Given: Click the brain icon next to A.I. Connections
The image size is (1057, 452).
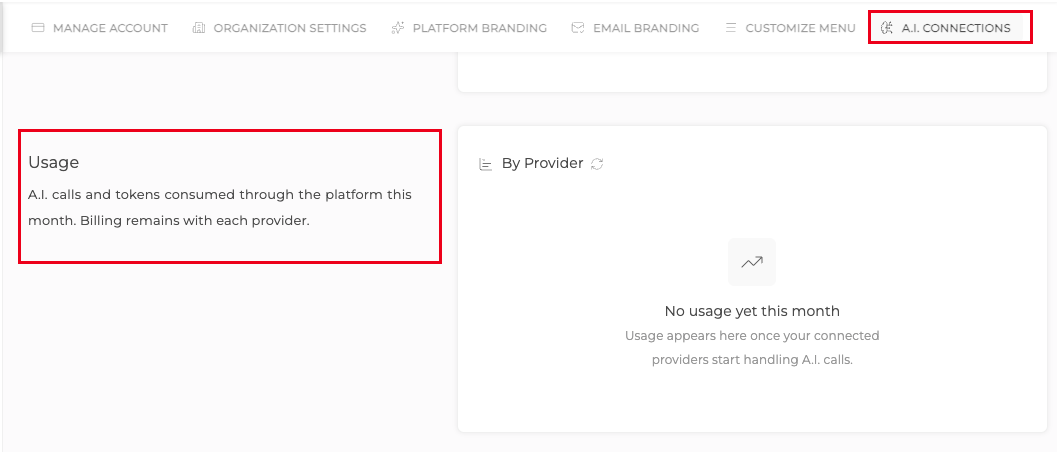Looking at the screenshot, I should pos(887,28).
